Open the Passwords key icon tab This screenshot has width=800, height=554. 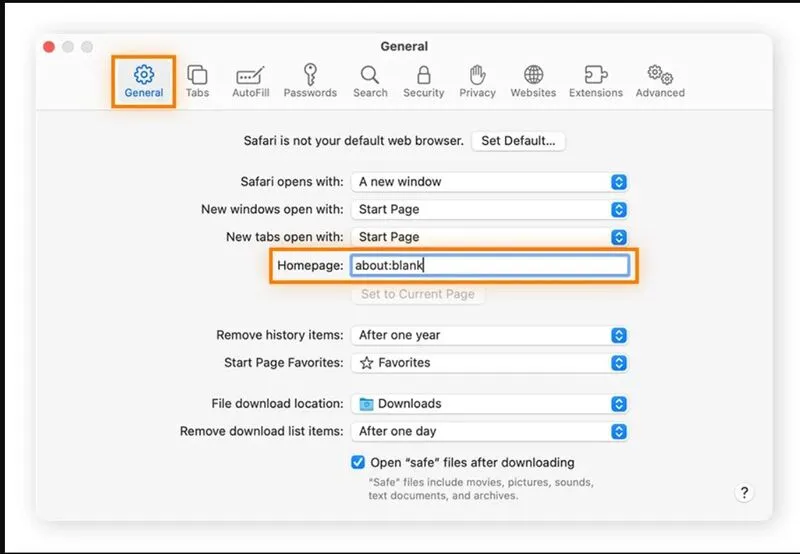[310, 82]
